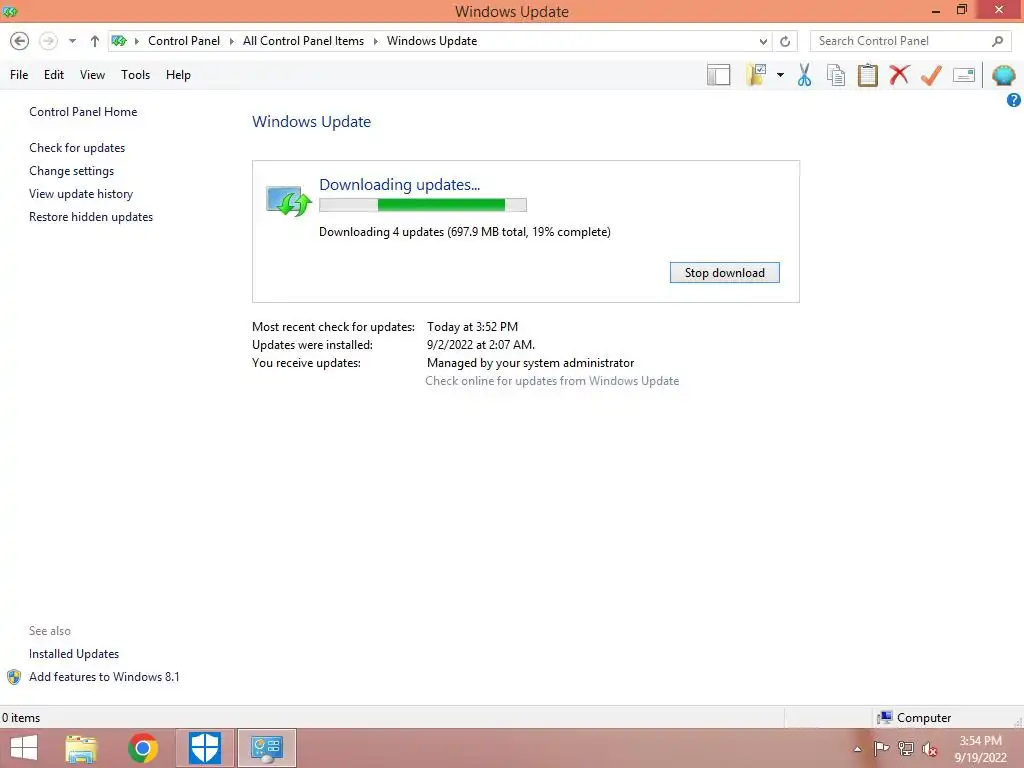Open the Help menu
The width and height of the screenshot is (1024, 768).
click(x=178, y=75)
